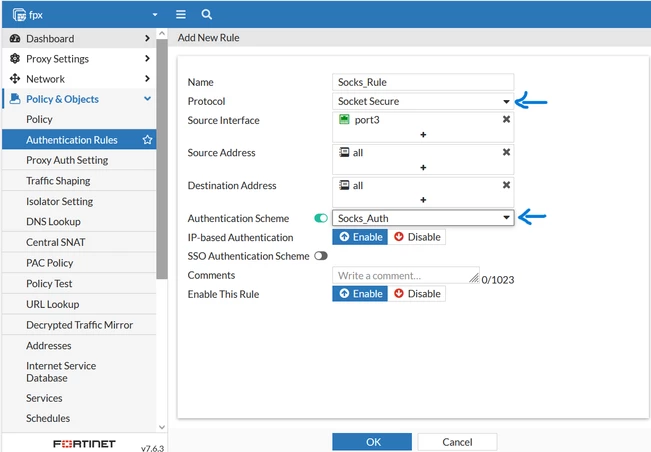Viewport: 651px width, 452px height.
Task: Remove all from Source Address
Action: (506, 152)
